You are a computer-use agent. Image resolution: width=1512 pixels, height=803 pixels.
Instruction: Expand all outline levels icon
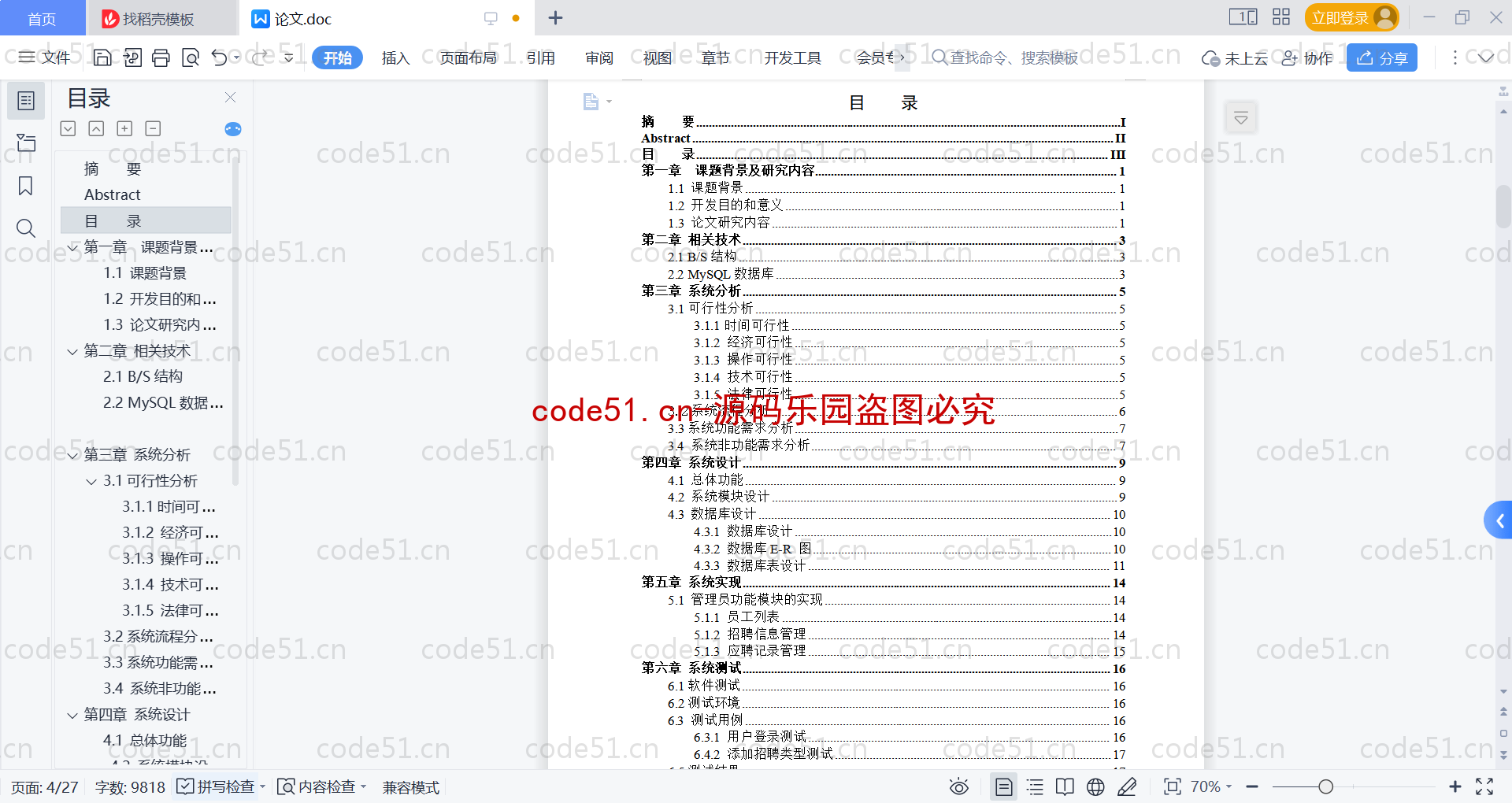pyautogui.click(x=69, y=128)
